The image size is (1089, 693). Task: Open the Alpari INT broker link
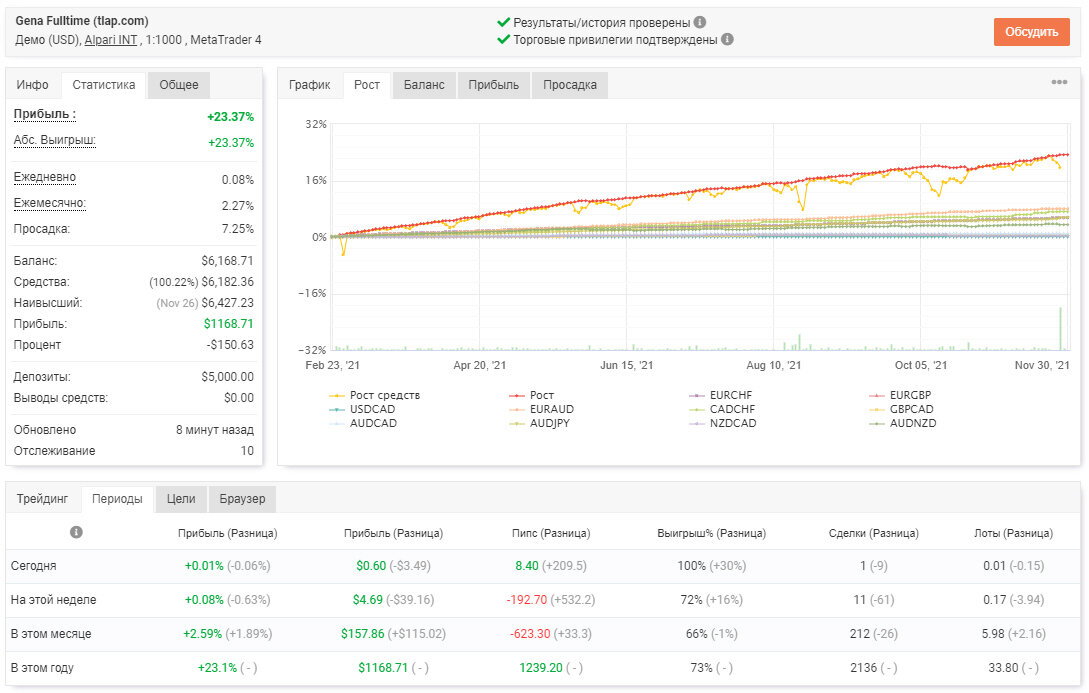(111, 40)
